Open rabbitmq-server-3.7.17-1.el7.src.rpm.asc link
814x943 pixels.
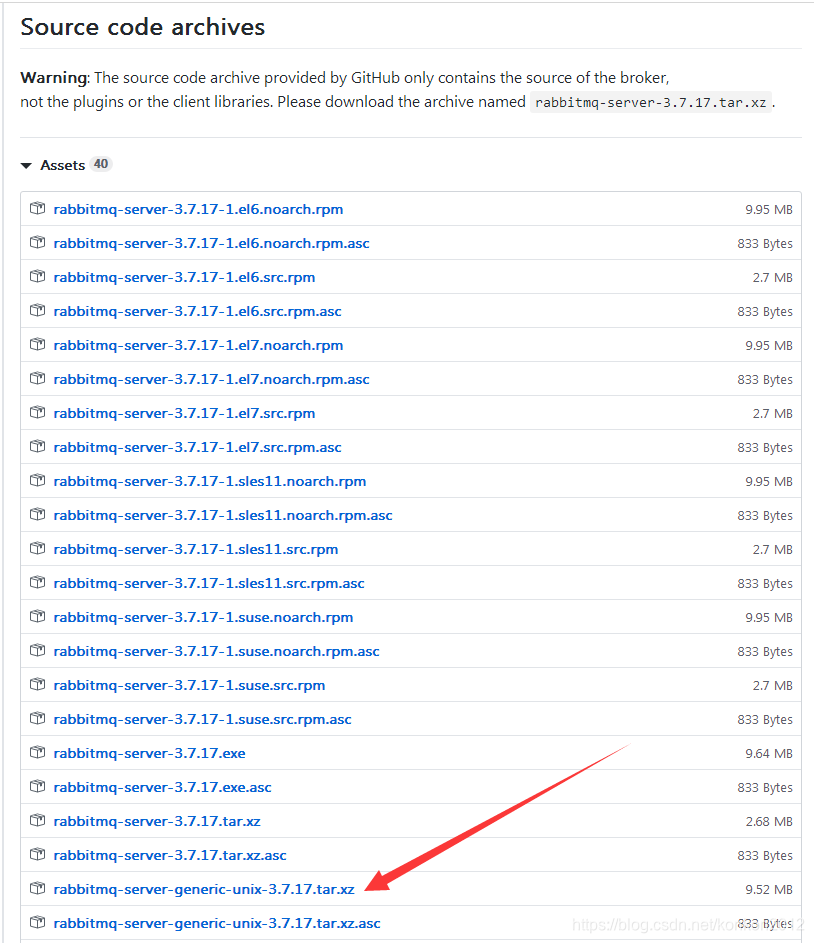197,447
